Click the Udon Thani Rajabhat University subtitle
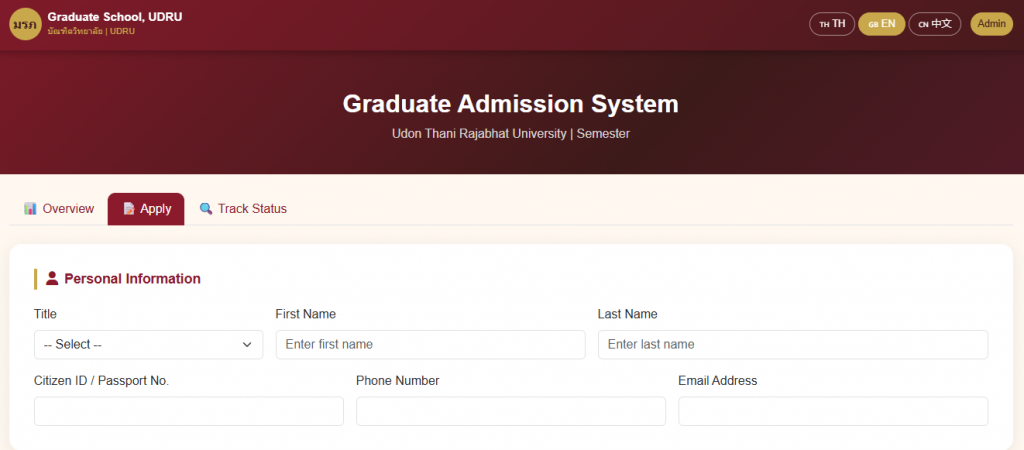 [x=510, y=133]
